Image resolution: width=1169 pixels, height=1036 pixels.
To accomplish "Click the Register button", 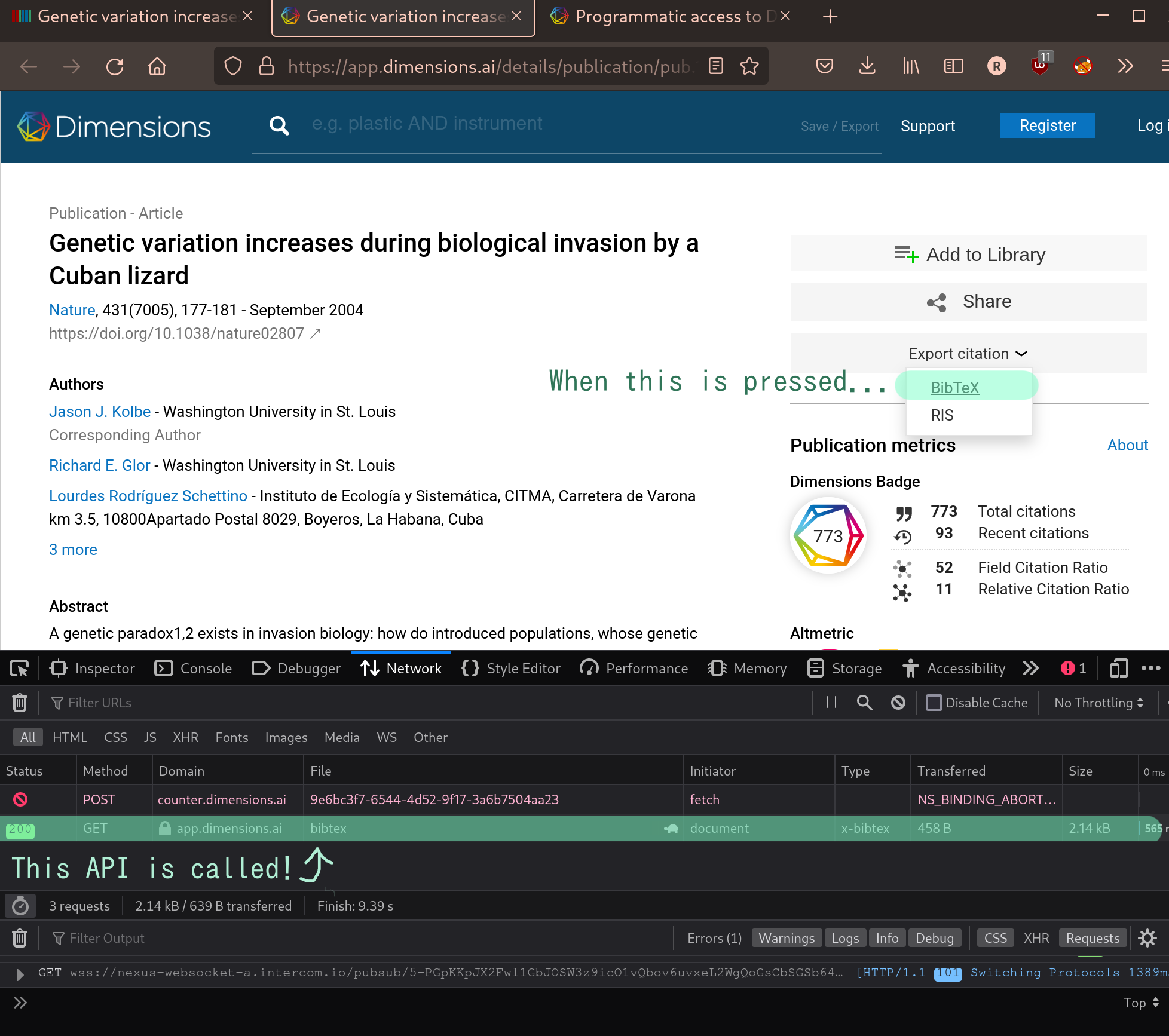I will click(x=1048, y=125).
